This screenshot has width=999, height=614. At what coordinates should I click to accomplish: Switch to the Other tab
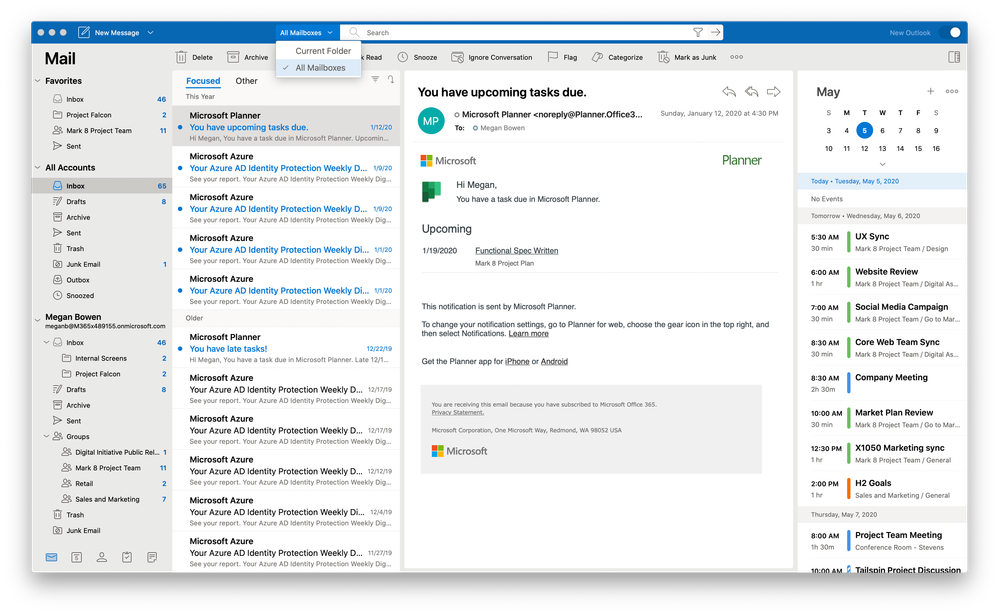[x=247, y=81]
